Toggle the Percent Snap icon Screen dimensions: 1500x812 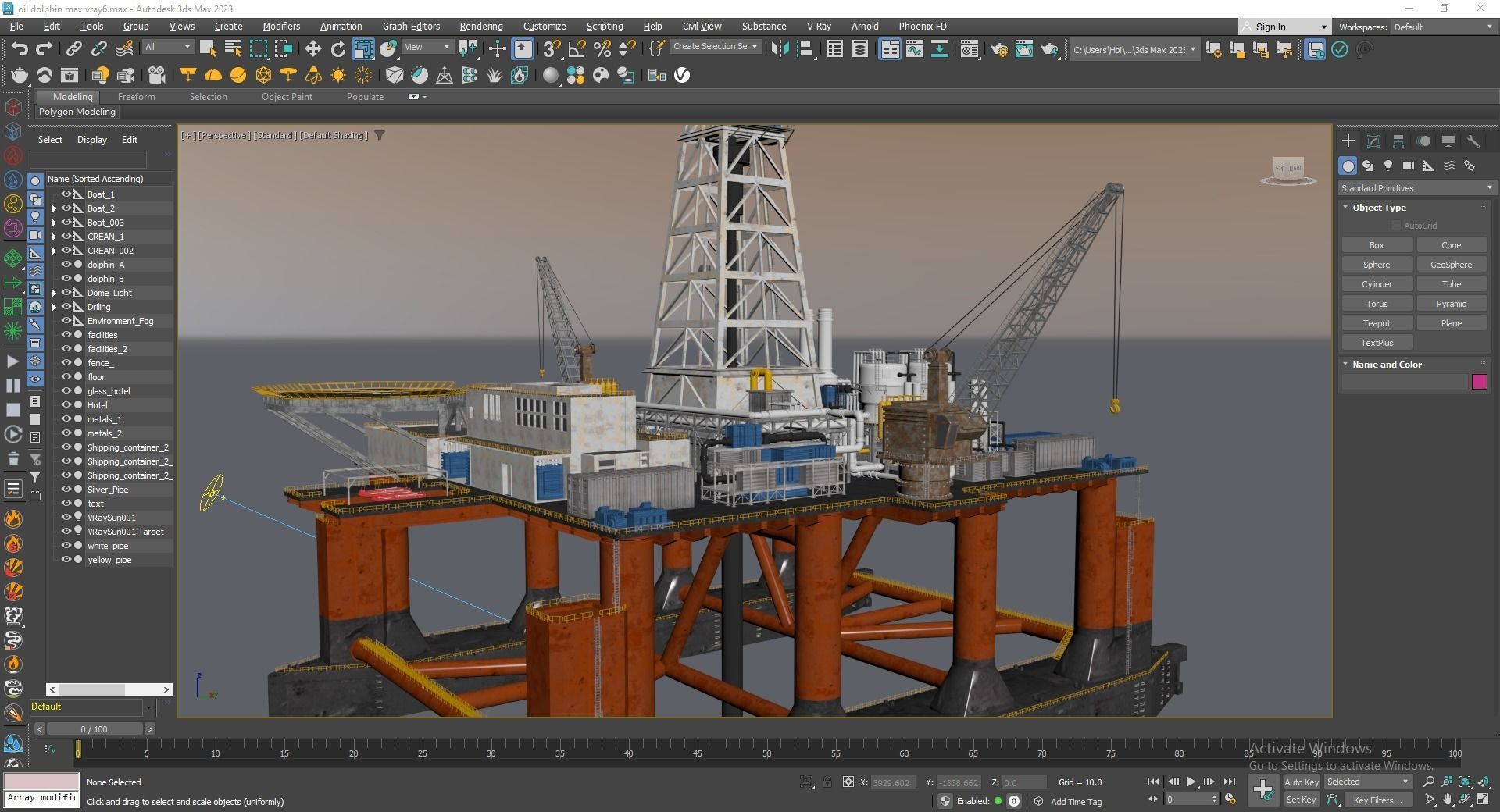[602, 49]
